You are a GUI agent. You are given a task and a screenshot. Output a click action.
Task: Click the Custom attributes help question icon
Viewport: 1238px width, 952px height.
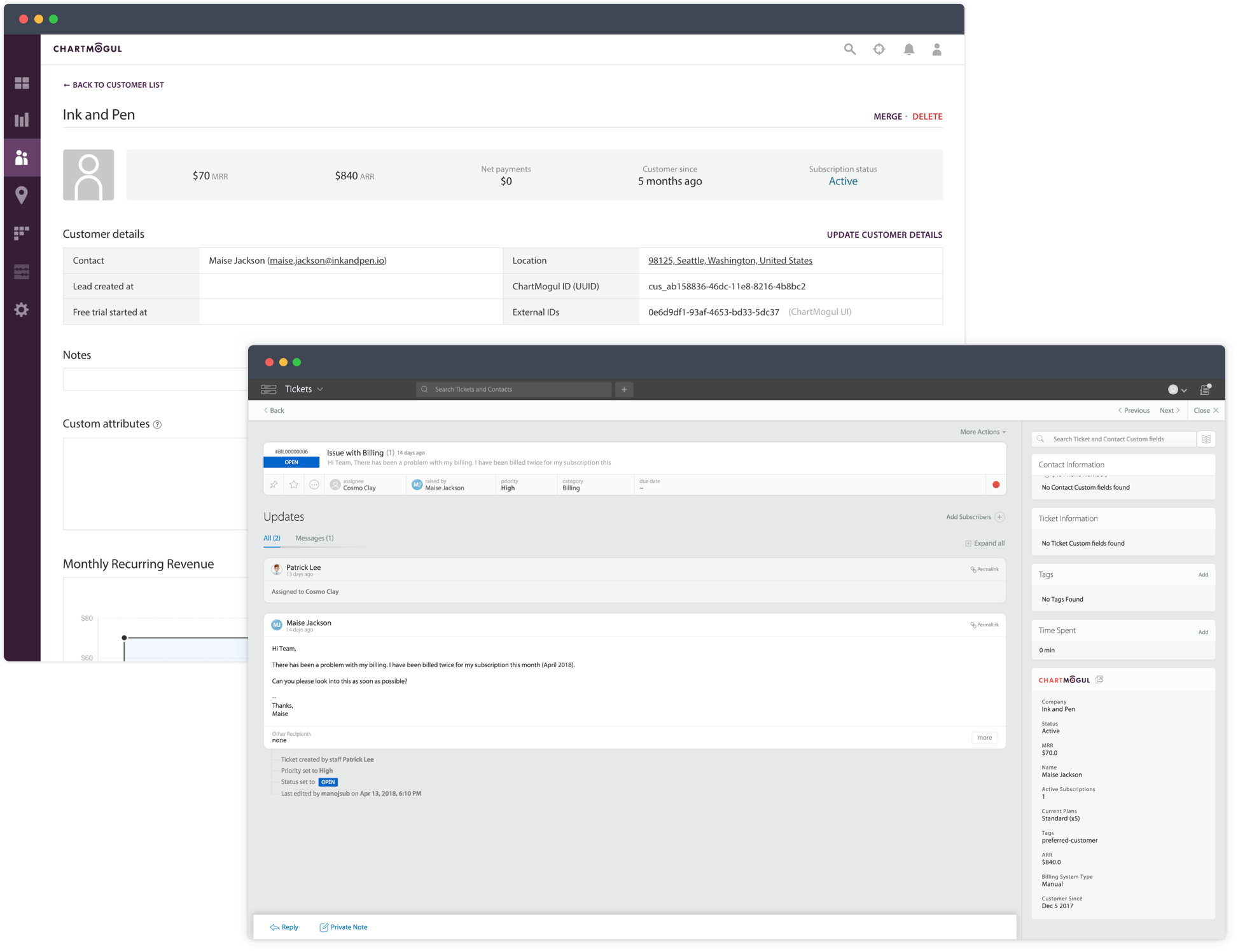157,425
